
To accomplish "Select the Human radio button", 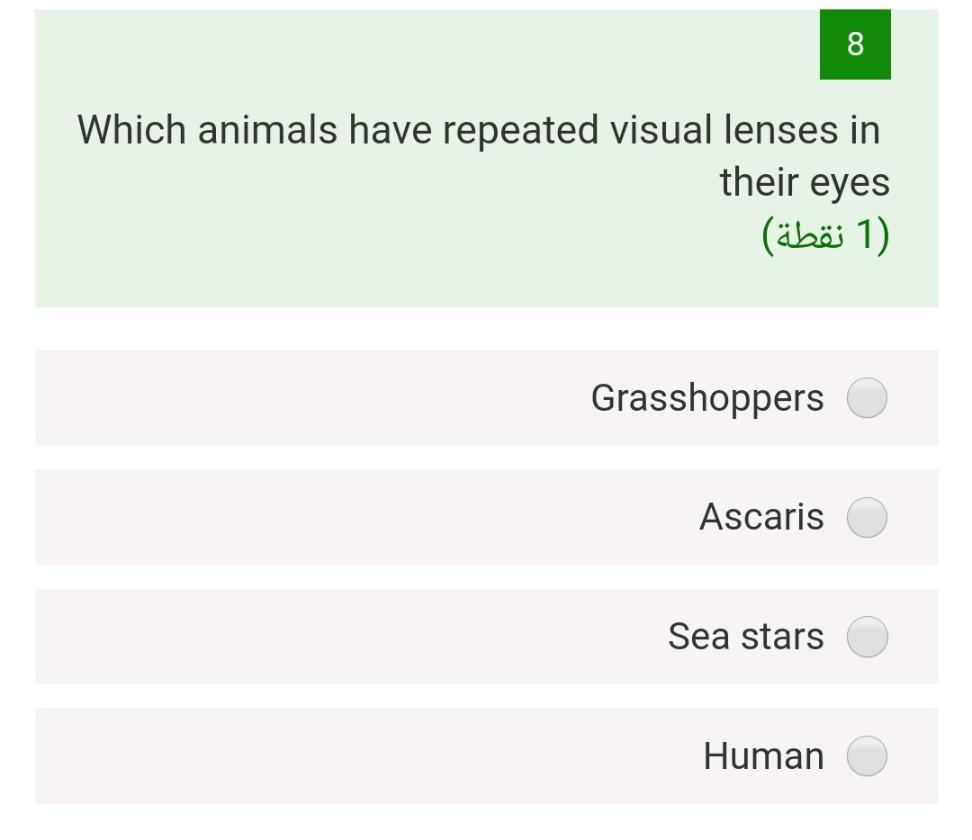I will coord(866,757).
